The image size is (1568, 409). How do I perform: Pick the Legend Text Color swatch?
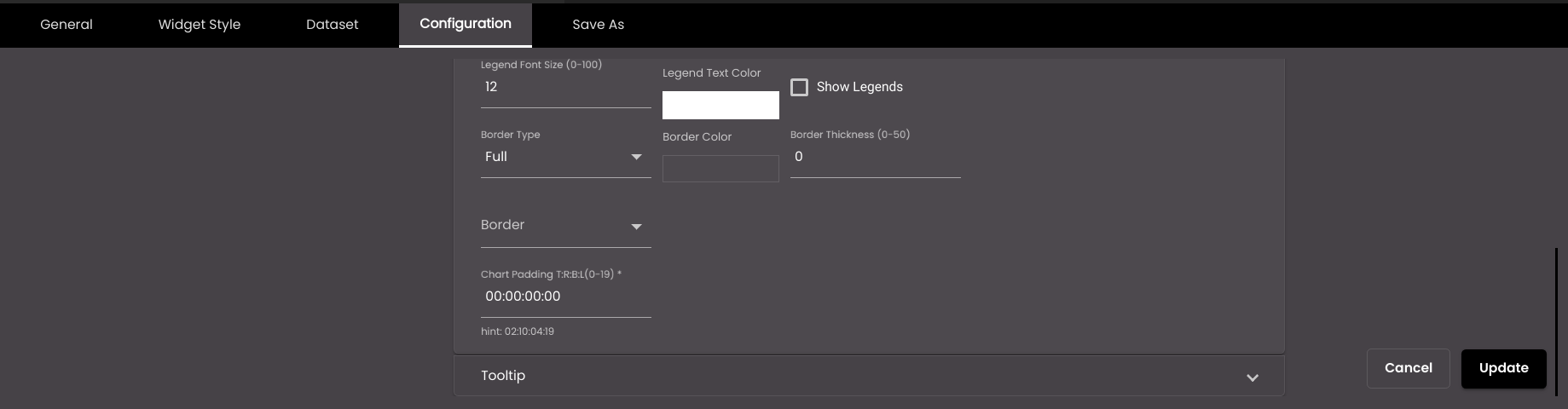point(720,105)
